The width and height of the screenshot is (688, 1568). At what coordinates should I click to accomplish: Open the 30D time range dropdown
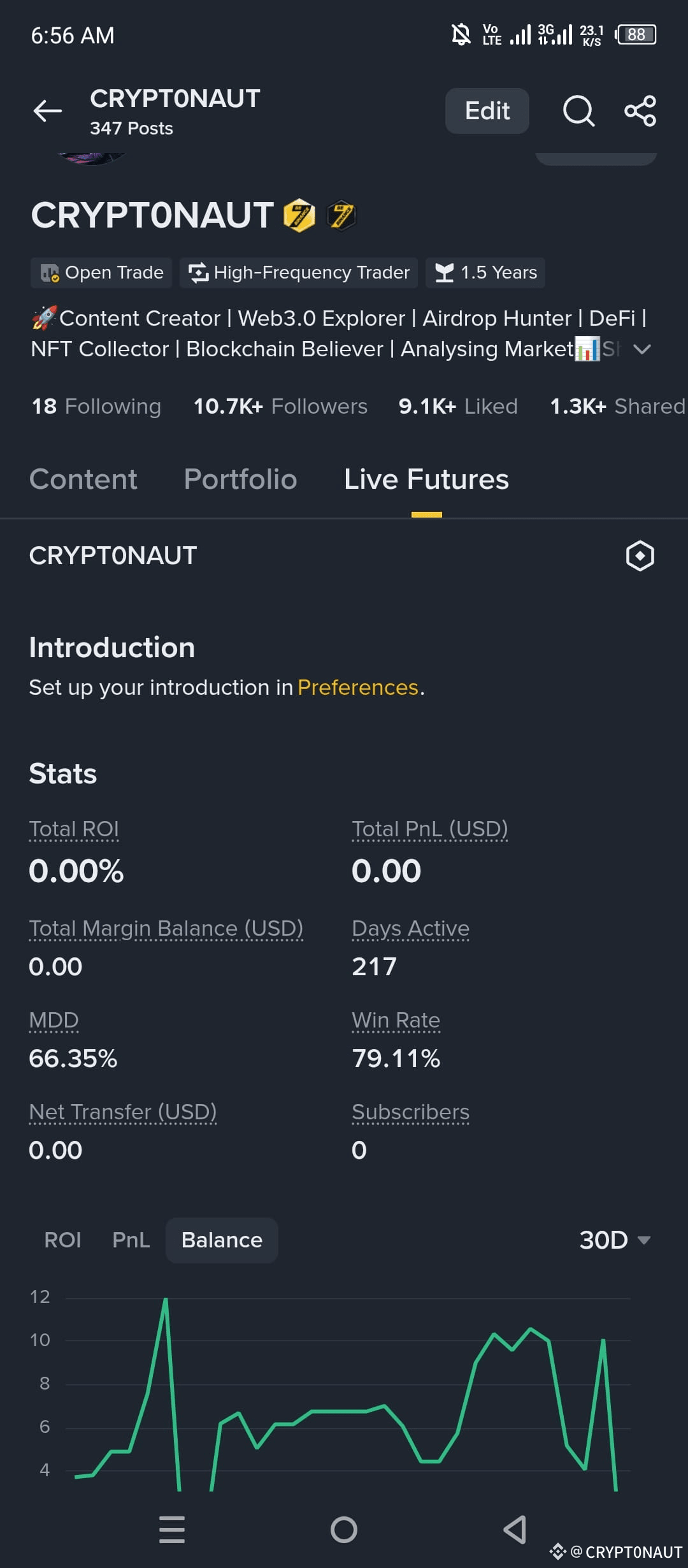tap(615, 1240)
